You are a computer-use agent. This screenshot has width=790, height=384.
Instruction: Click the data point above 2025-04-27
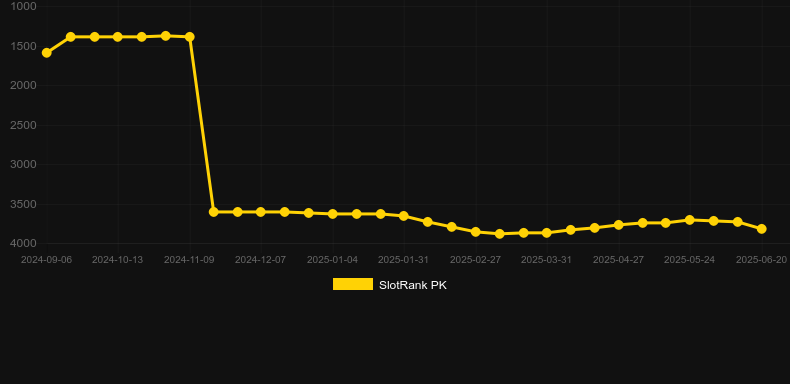point(619,225)
